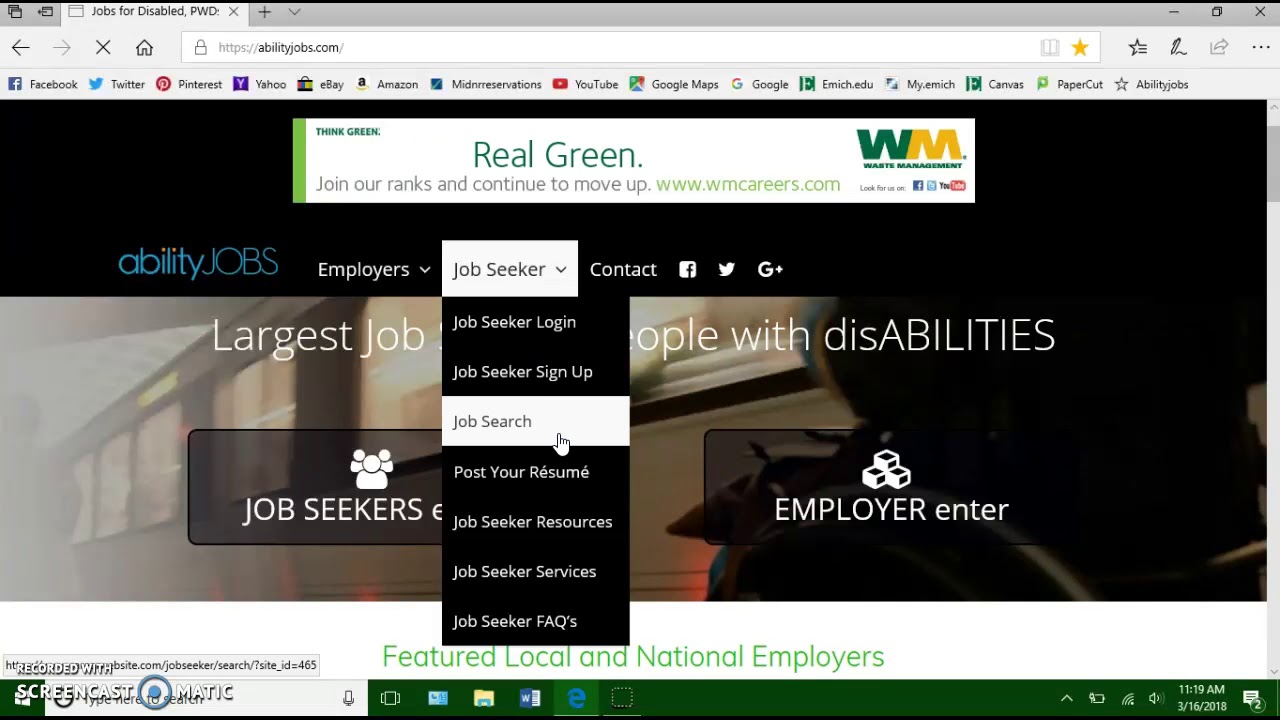The height and width of the screenshot is (720, 1280).
Task: Open My.emich bookmark
Action: point(920,84)
